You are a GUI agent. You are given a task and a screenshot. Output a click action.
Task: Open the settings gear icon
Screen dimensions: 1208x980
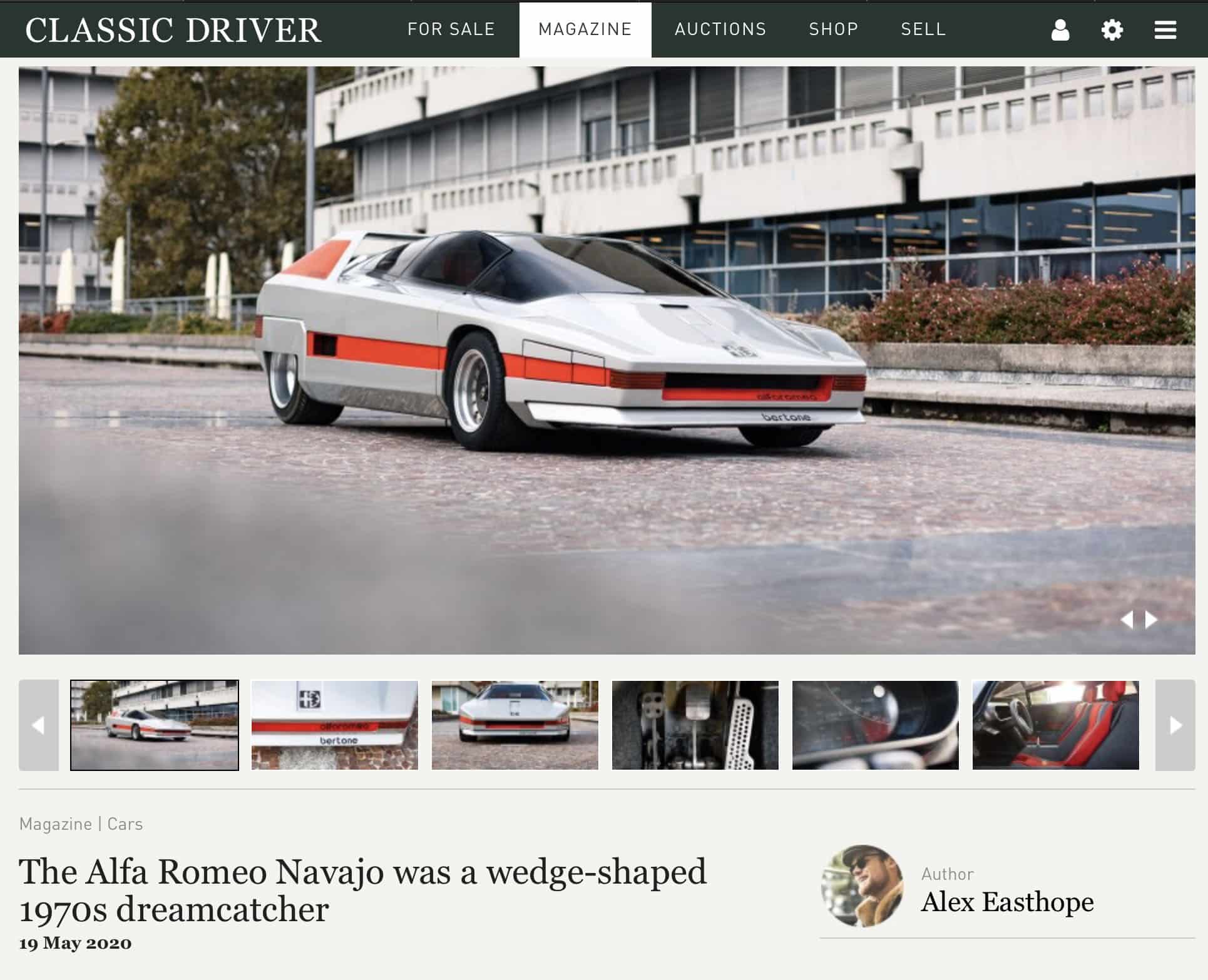tap(1112, 29)
